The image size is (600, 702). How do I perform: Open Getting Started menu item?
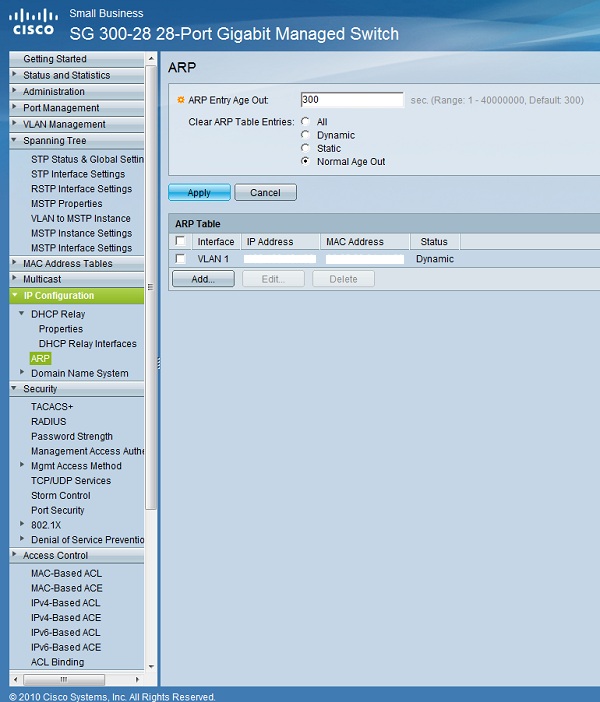[x=55, y=59]
